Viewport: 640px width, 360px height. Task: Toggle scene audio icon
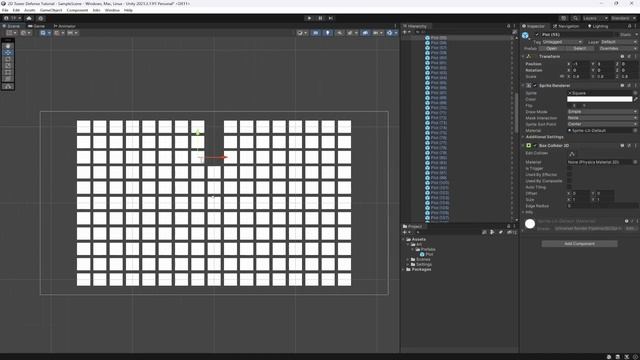point(339,33)
